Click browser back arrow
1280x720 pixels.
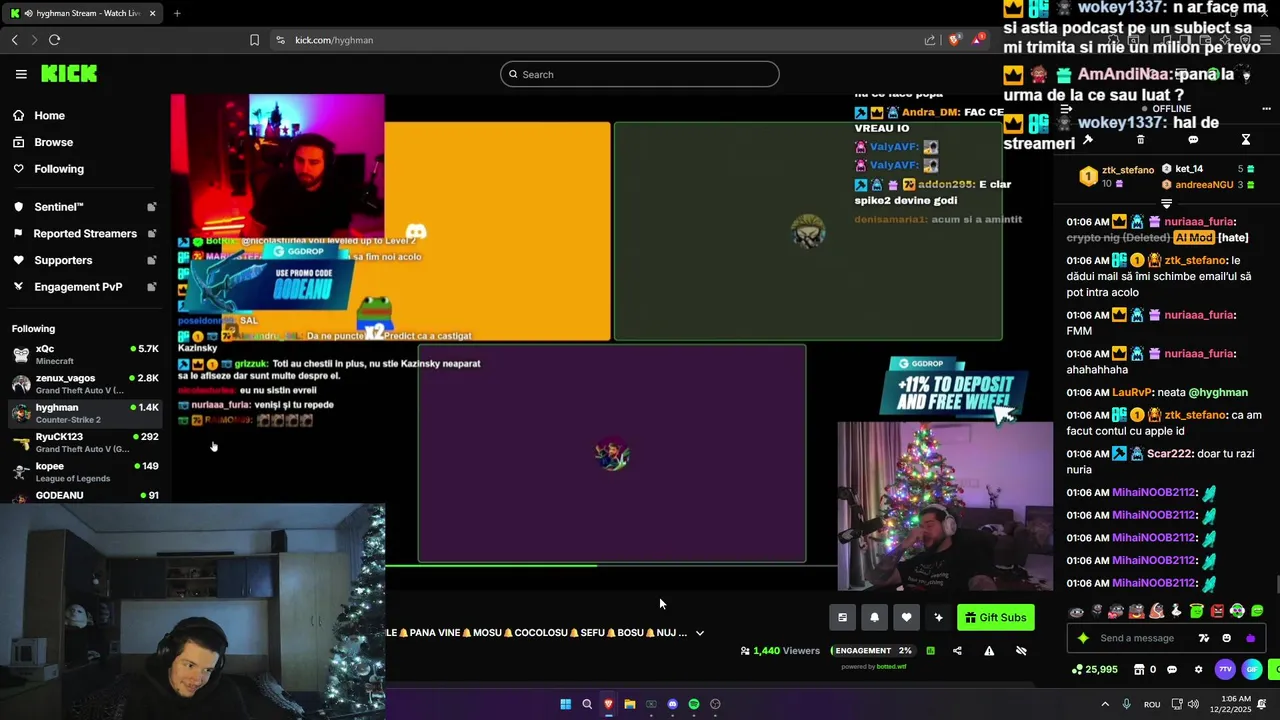15,40
